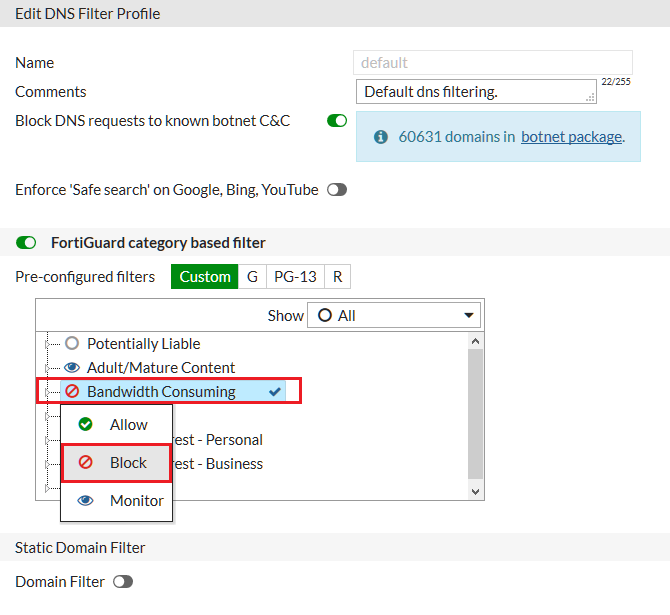Open the botnet package link
The width and height of the screenshot is (670, 615).
[571, 137]
